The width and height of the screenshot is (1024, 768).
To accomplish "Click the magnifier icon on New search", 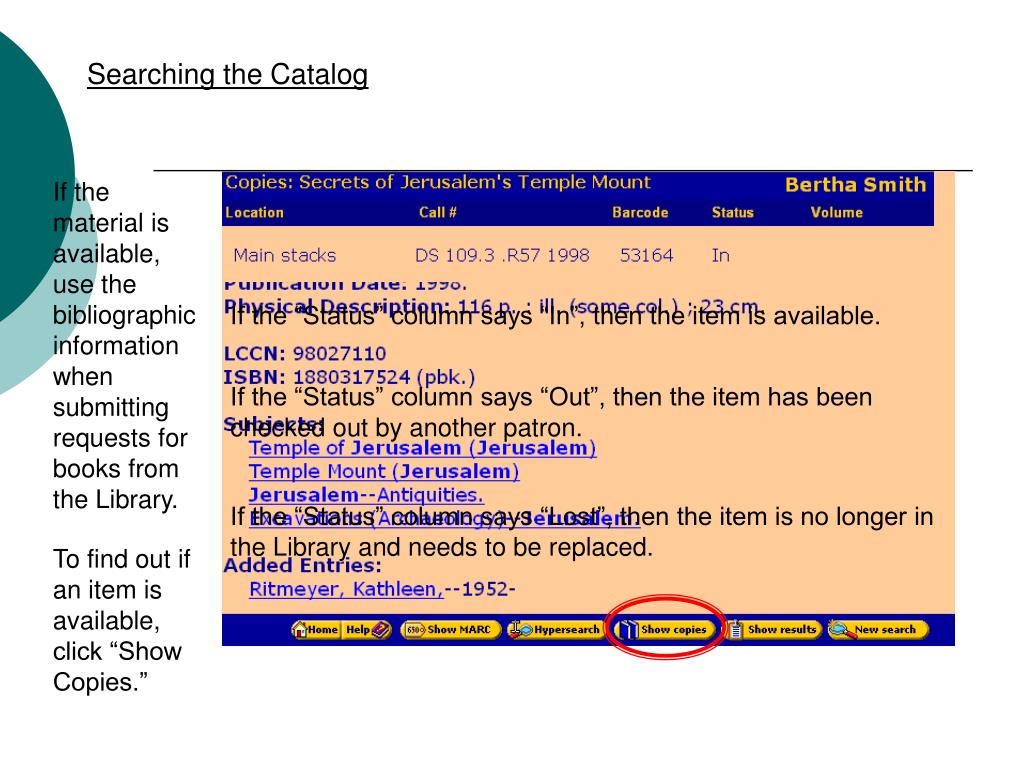I will click(x=840, y=630).
